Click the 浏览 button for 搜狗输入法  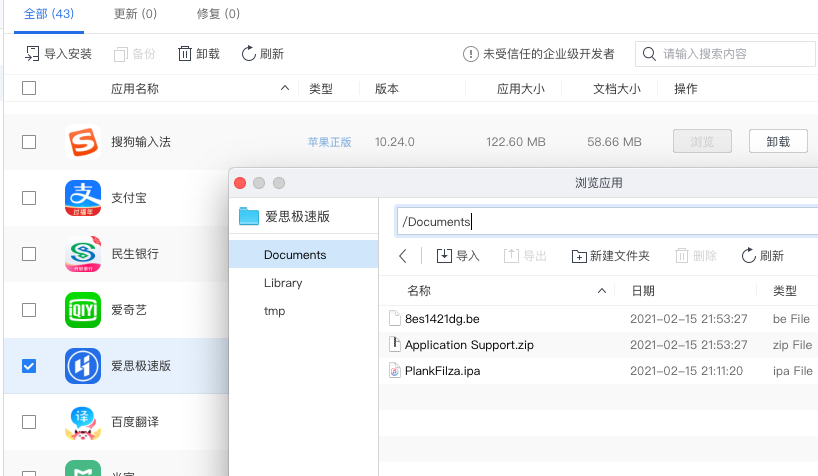tap(702, 141)
